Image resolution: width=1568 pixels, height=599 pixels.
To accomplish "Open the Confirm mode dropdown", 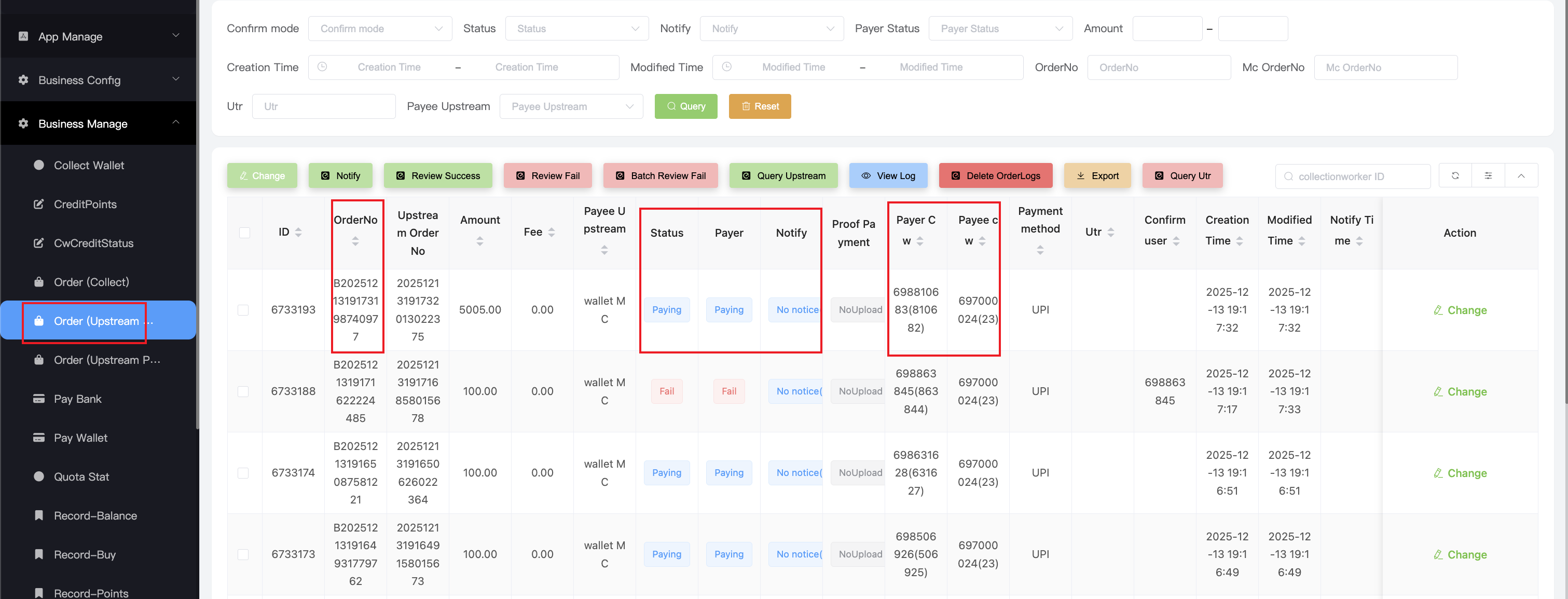I will 380,29.
